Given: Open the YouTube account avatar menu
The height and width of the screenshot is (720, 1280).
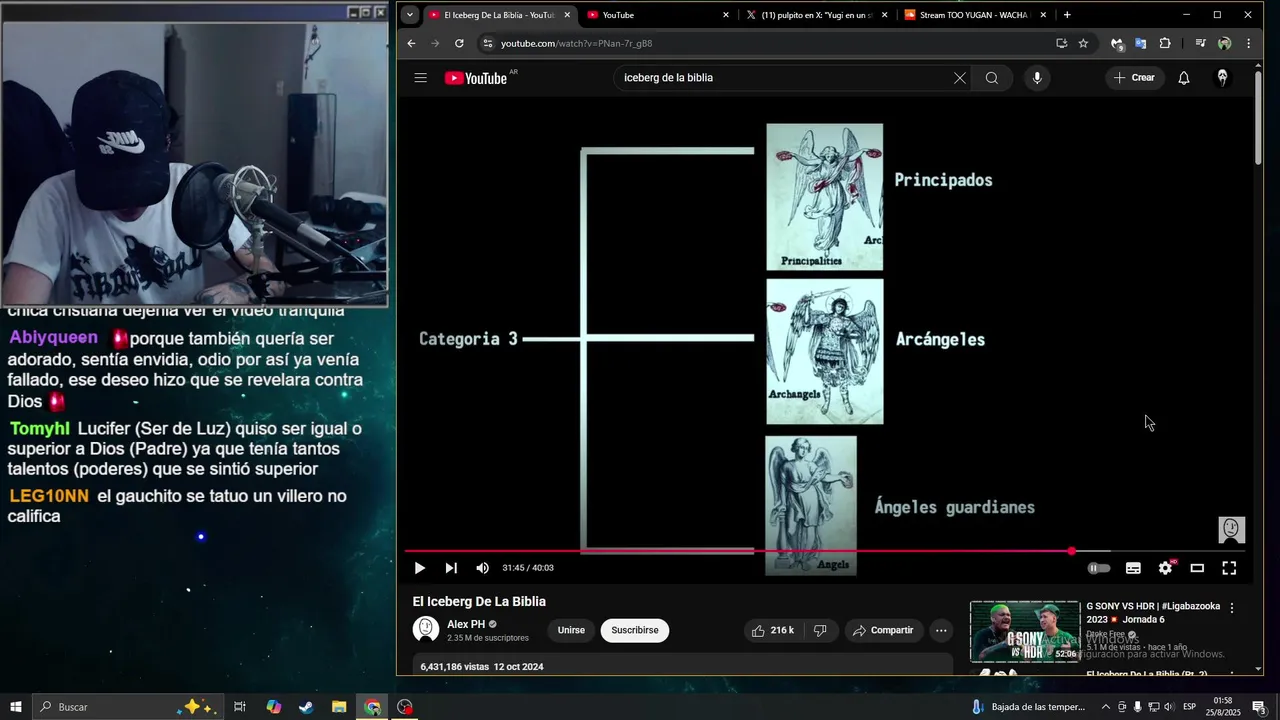Looking at the screenshot, I should (1222, 78).
